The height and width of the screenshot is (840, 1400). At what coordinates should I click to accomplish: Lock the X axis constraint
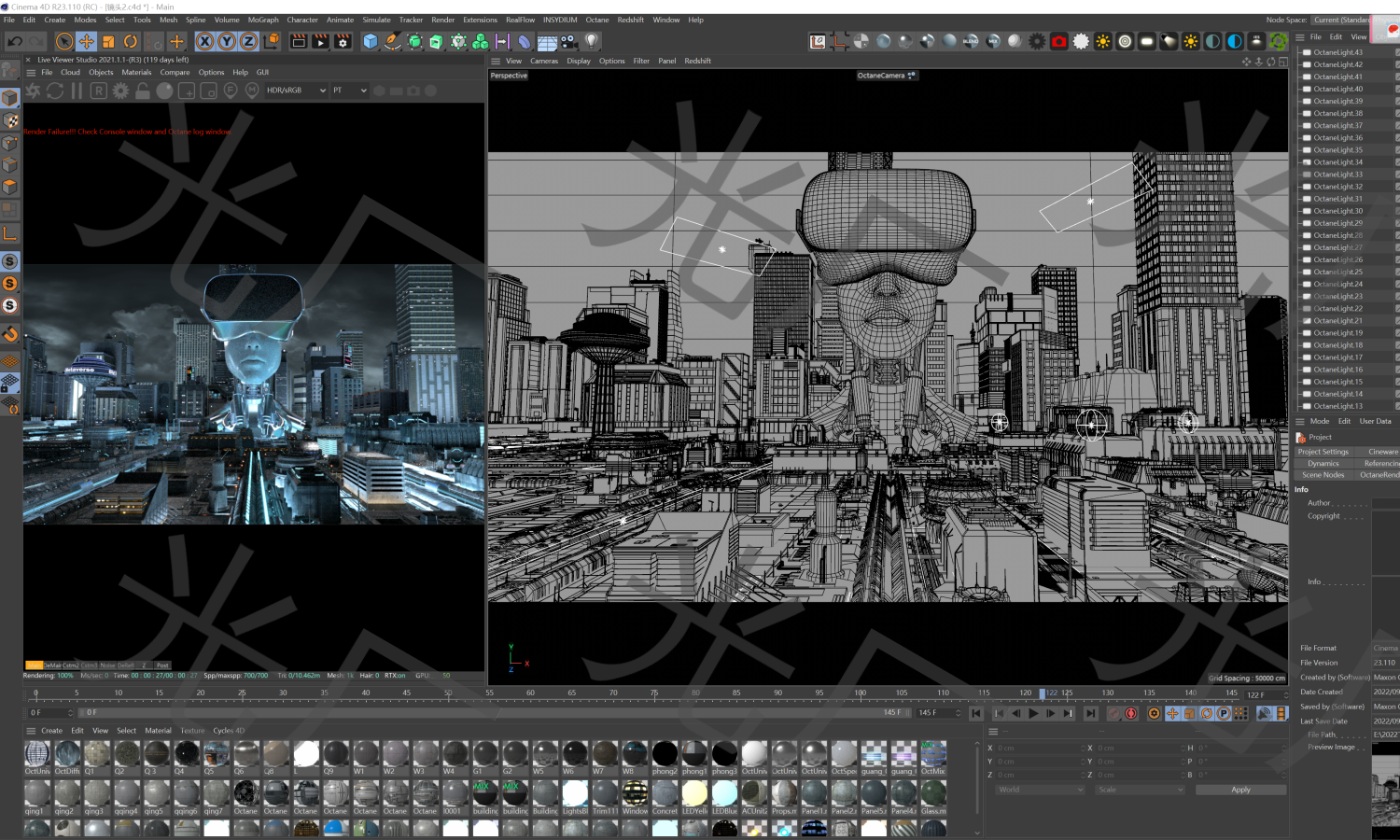click(204, 41)
